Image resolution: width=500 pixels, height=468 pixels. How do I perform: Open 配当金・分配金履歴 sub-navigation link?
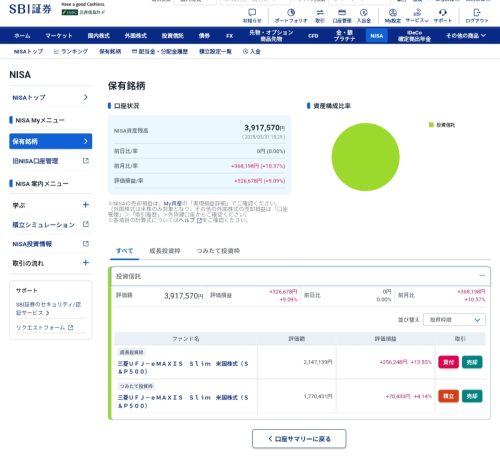pyautogui.click(x=160, y=51)
